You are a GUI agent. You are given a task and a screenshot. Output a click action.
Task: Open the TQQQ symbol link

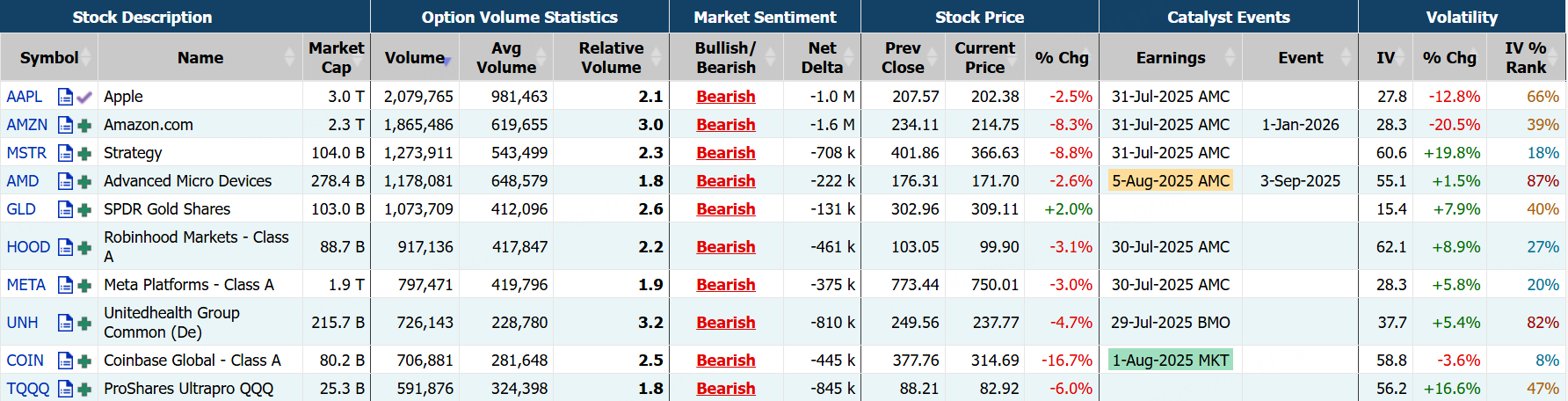[28, 389]
